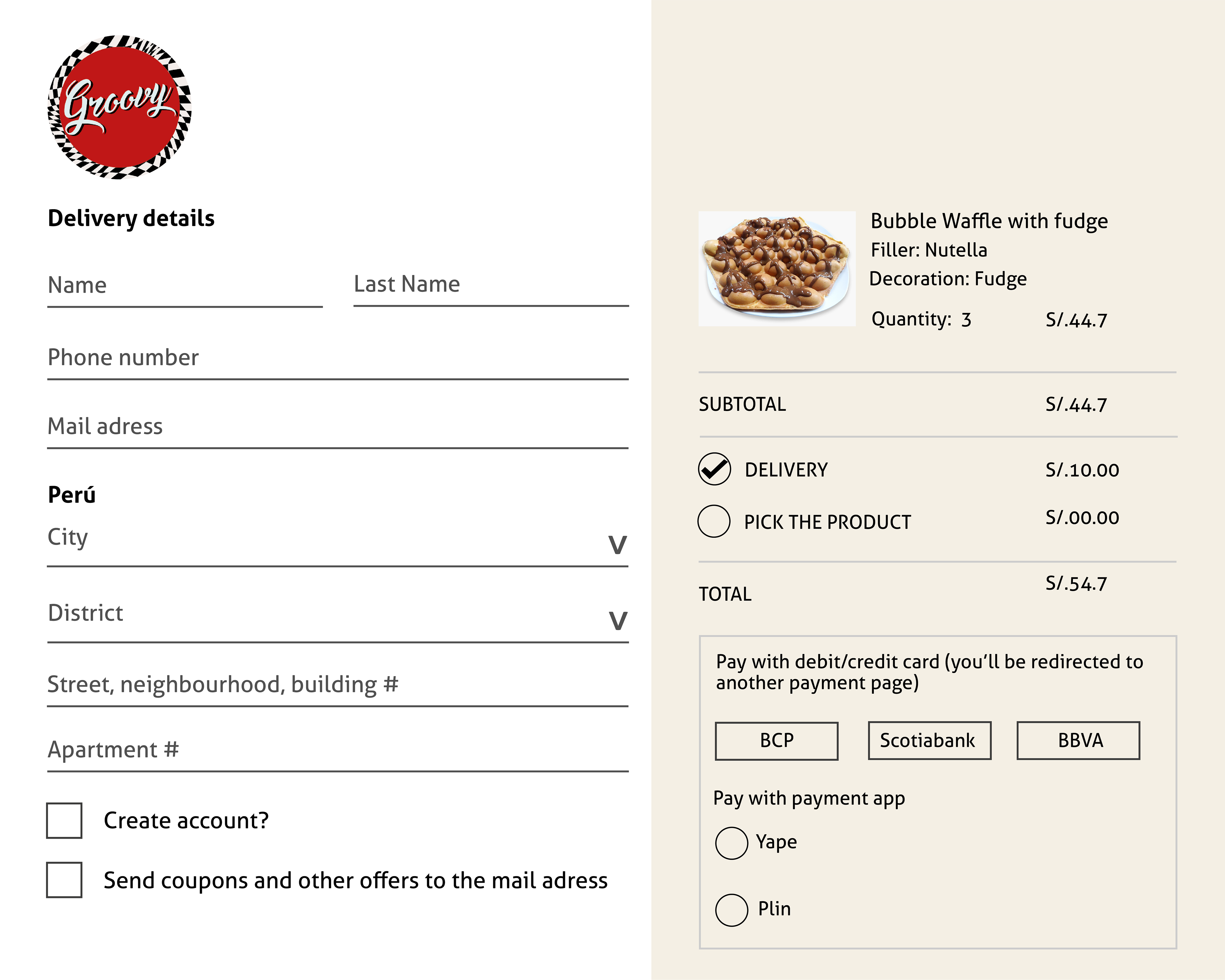1225x980 pixels.
Task: Expand the District dropdown arrow
Action: pos(618,621)
